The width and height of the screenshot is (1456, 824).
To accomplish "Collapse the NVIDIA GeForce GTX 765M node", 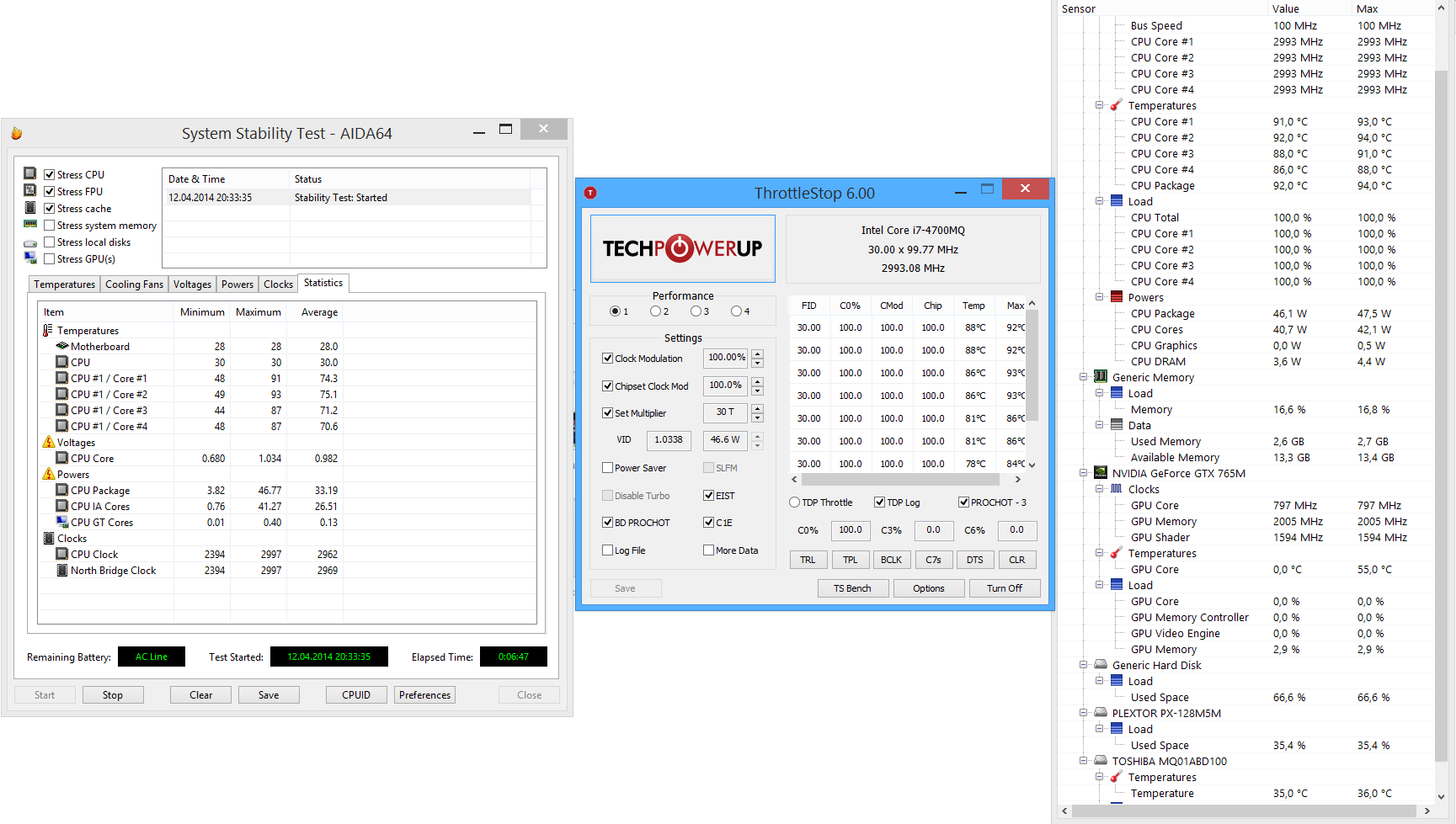I will point(1083,473).
